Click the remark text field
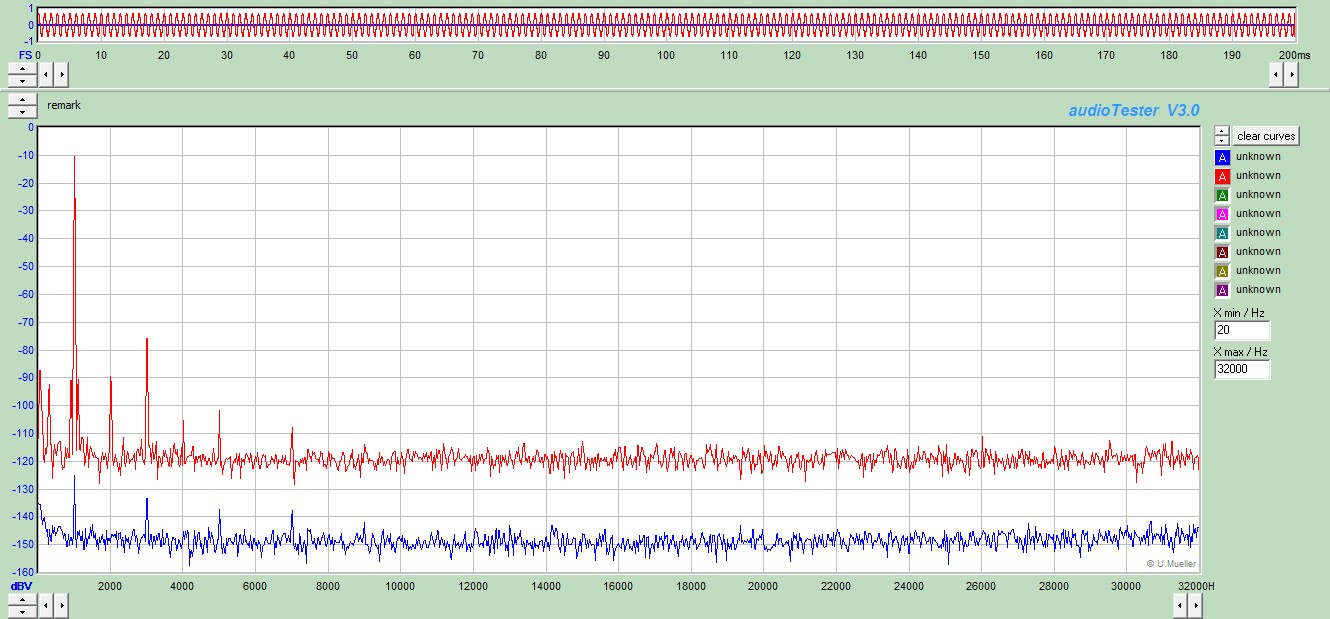Viewport: 1330px width, 619px height. (x=64, y=105)
